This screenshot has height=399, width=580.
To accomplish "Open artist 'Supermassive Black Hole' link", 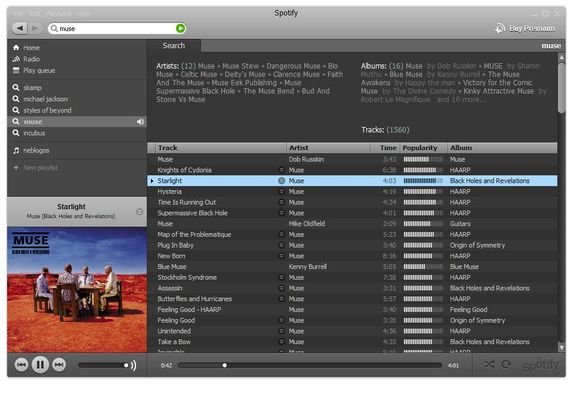I will tap(195, 91).
